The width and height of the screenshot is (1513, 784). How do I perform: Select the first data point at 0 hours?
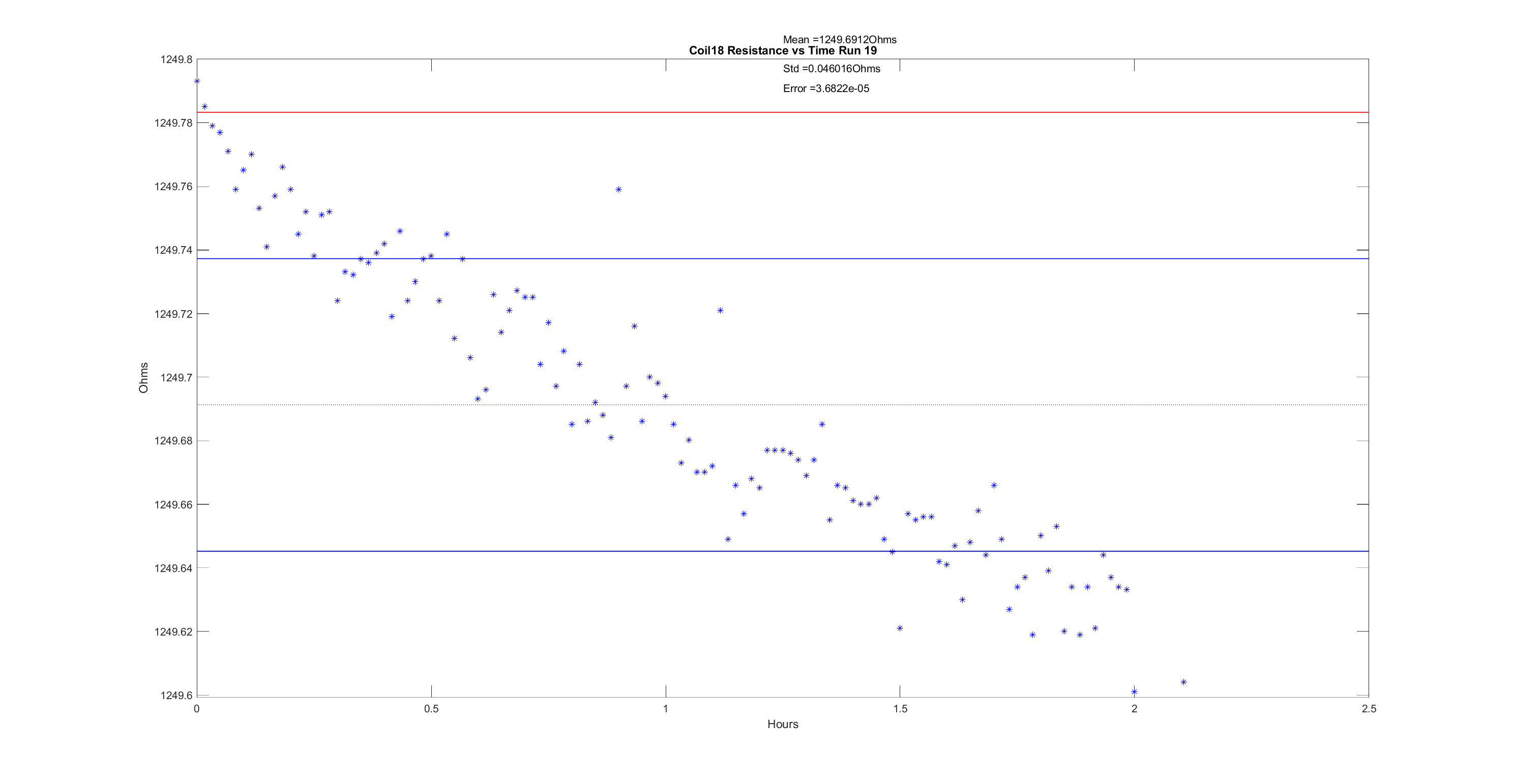click(197, 81)
